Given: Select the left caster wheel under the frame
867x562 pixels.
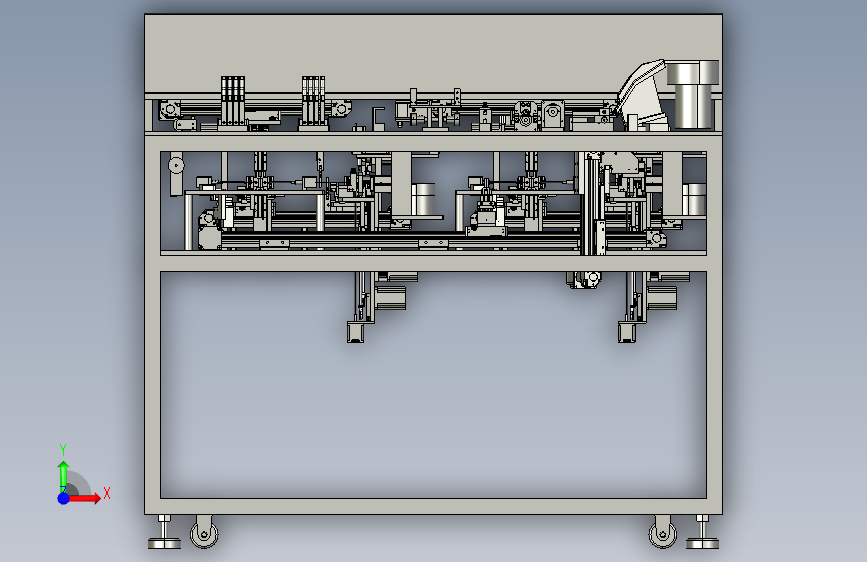Looking at the screenshot, I should point(204,533).
